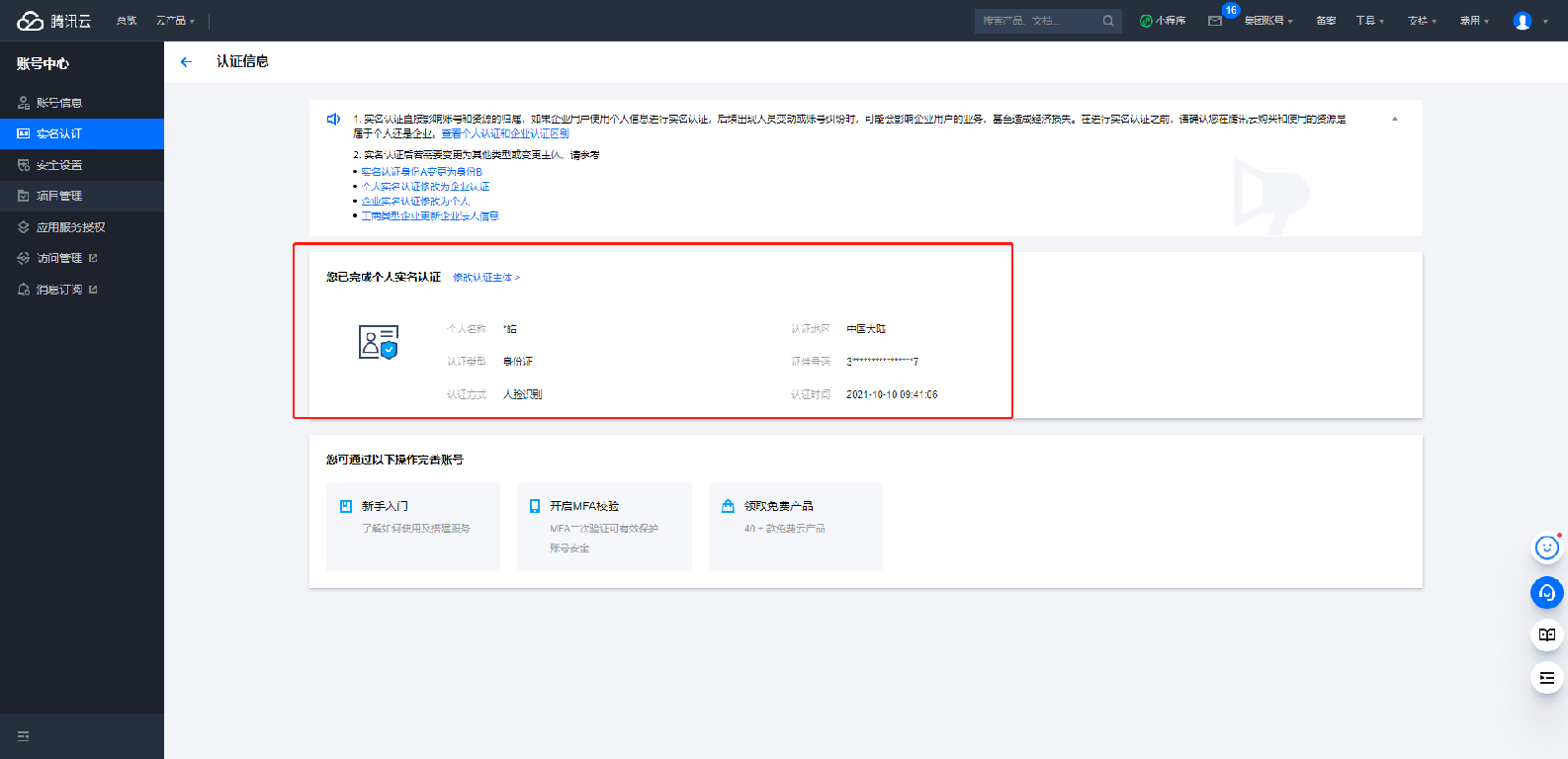The height and width of the screenshot is (759, 1568).
Task: Open the 开启MFA校验 card
Action: [x=605, y=527]
